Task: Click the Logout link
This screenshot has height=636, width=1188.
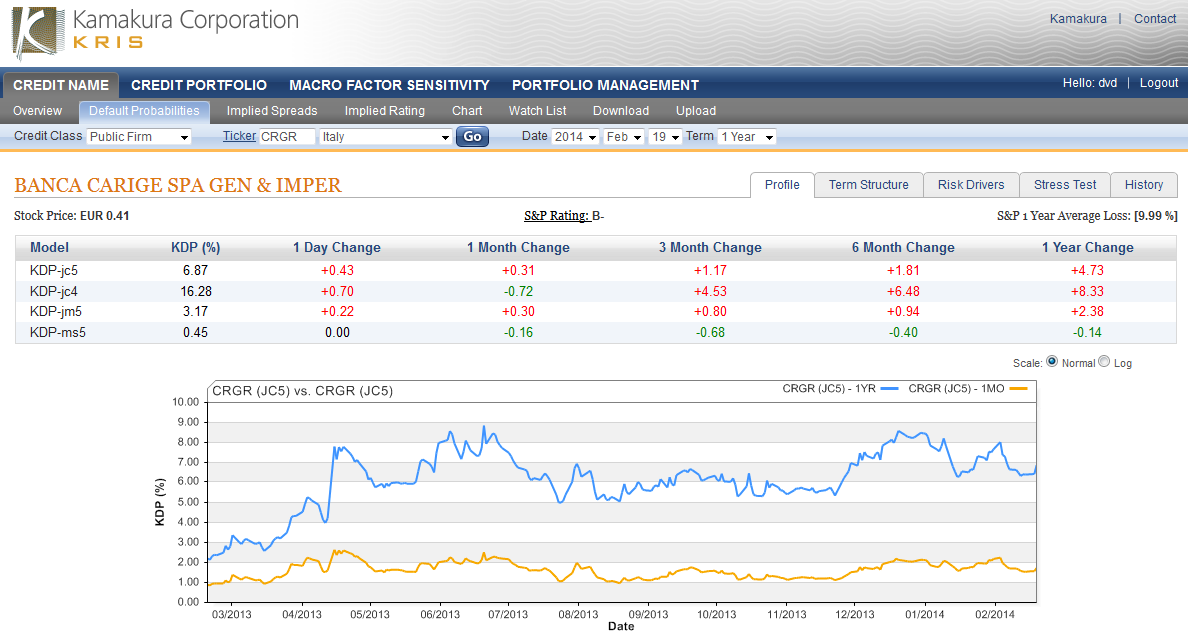Action: [1159, 83]
